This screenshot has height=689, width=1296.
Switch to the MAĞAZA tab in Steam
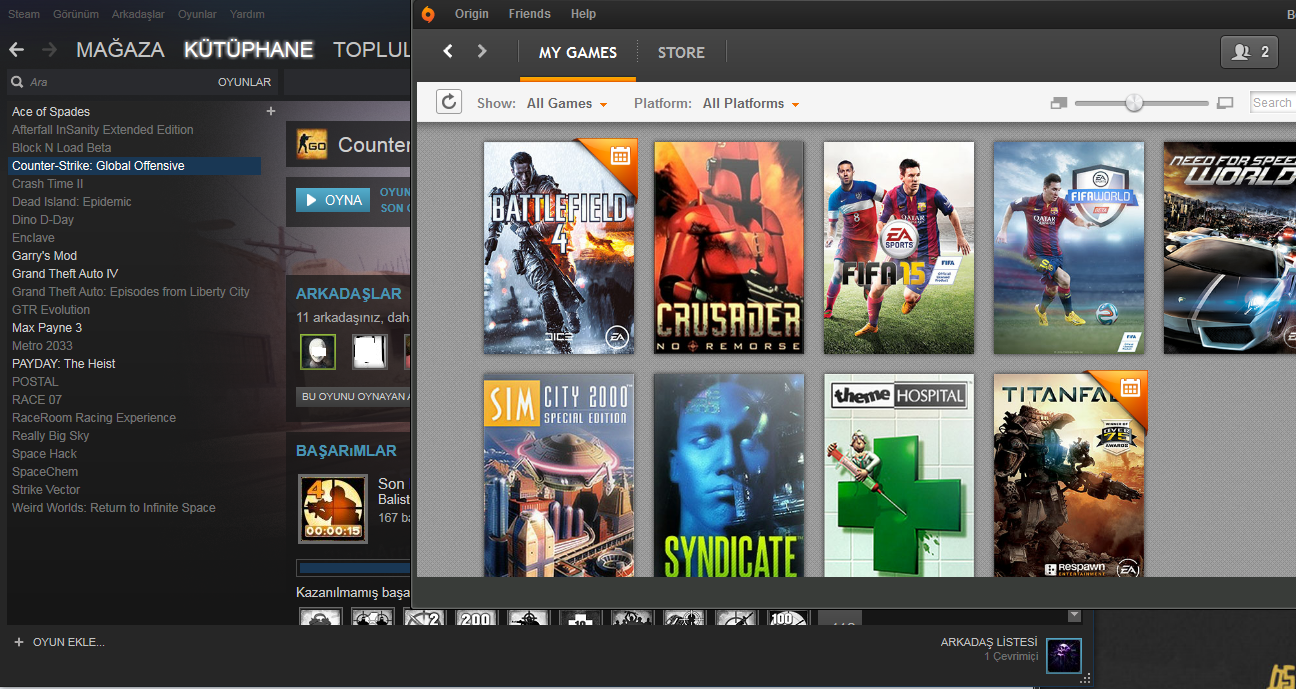tap(120, 49)
